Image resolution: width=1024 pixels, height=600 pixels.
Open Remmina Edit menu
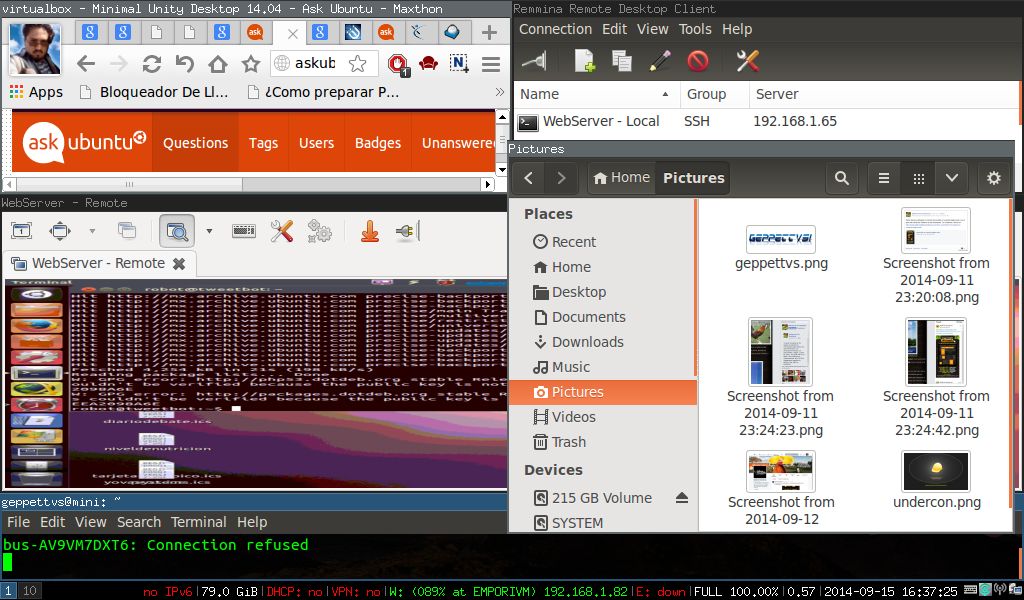(614, 29)
